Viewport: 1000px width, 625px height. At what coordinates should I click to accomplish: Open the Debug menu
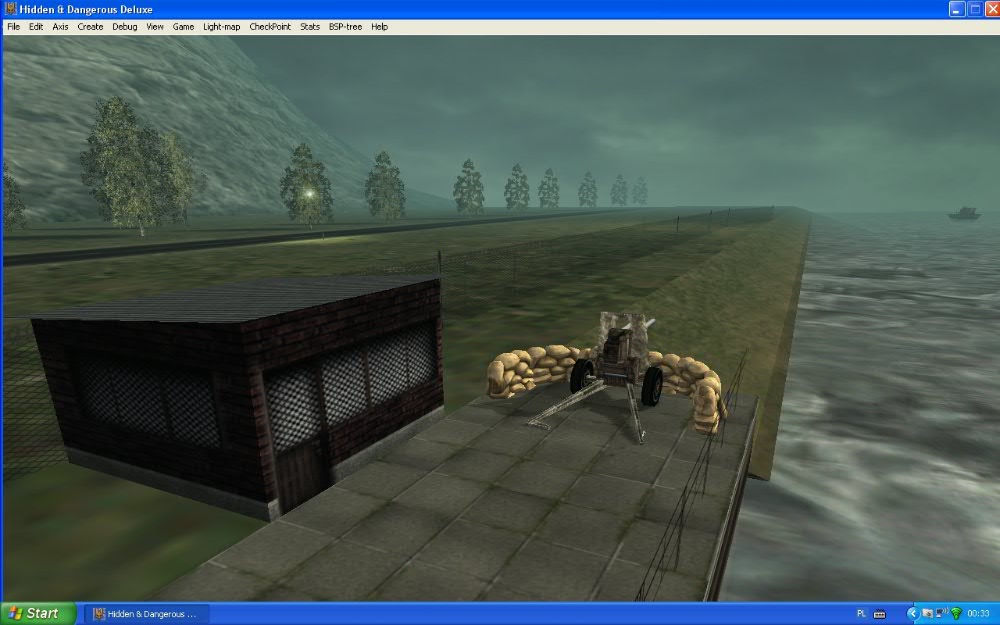(x=124, y=27)
